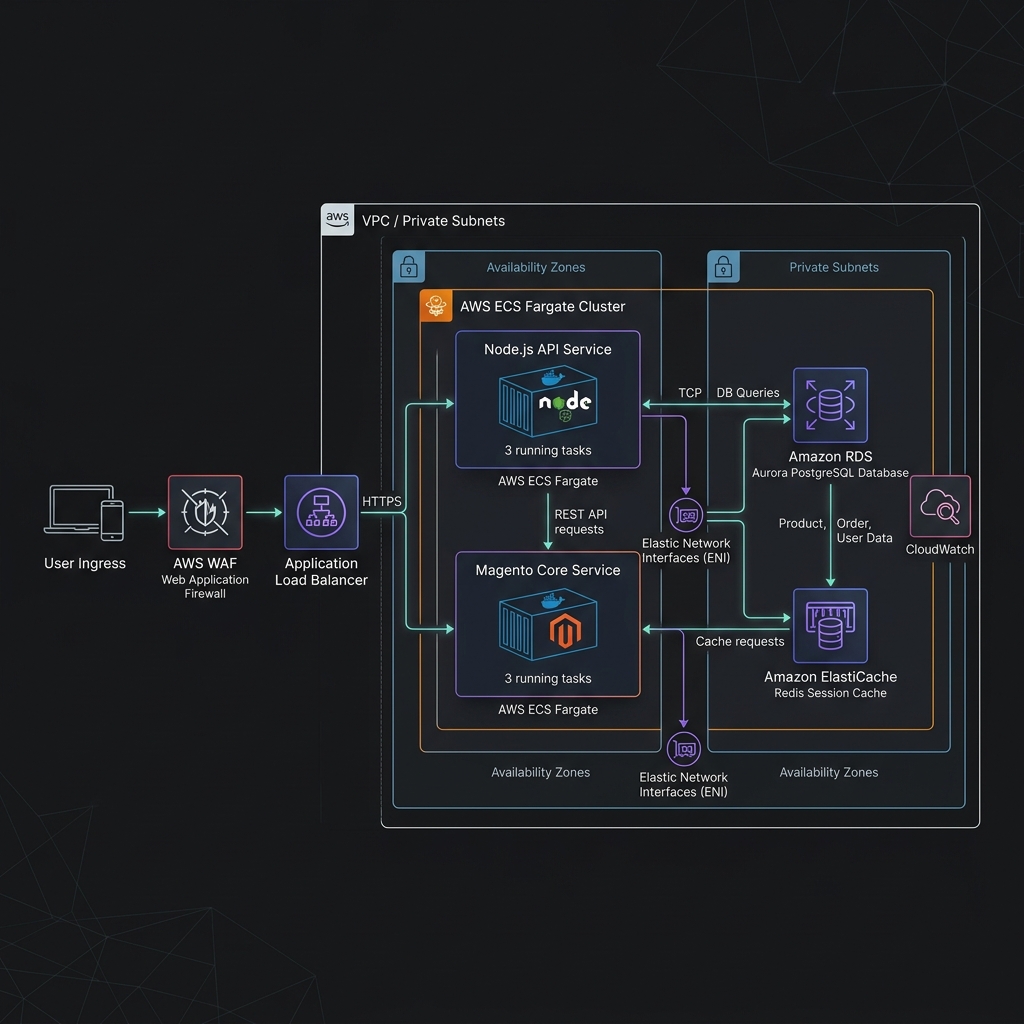Click the "TCP" connection label

click(x=690, y=392)
